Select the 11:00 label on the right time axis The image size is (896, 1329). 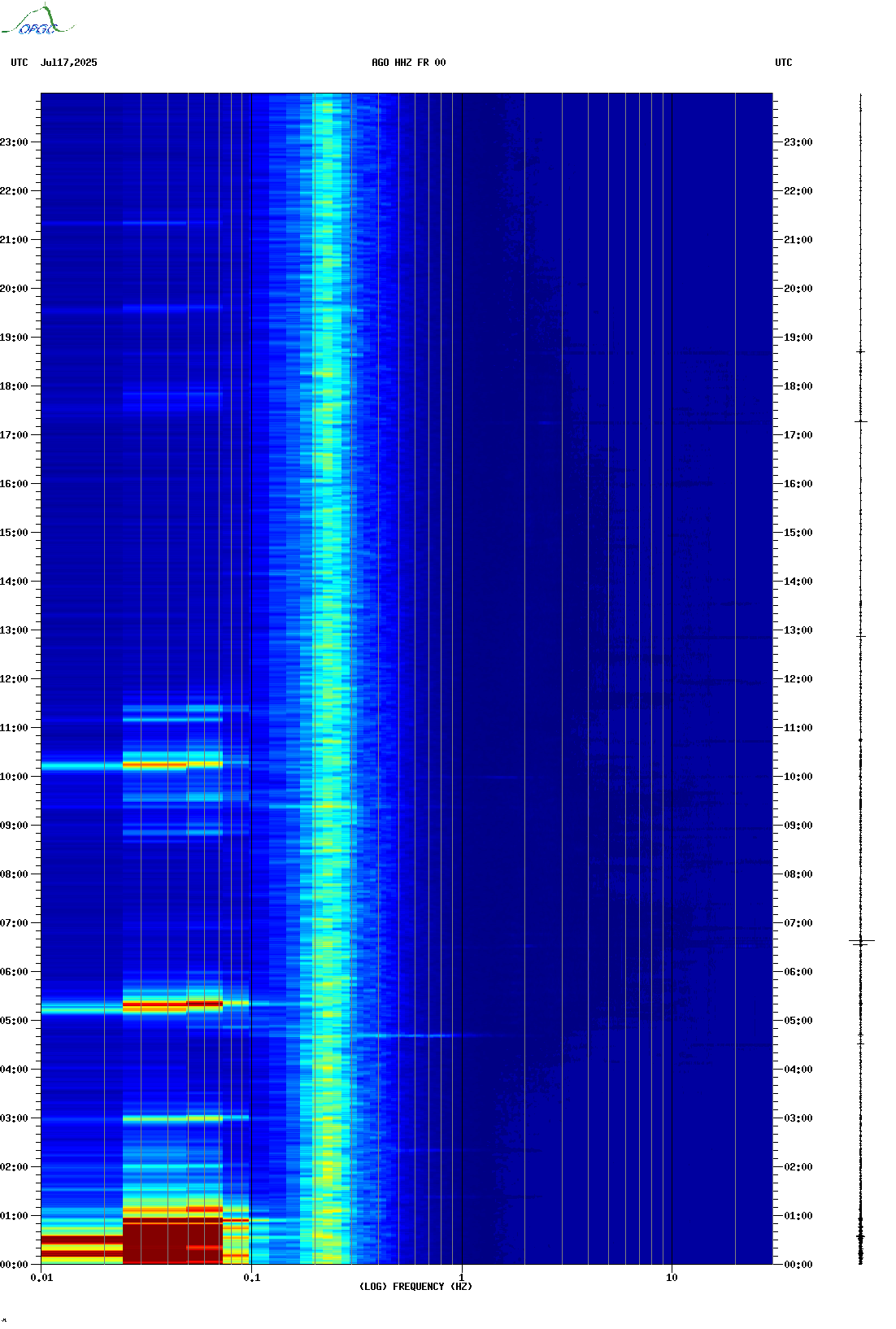click(x=798, y=728)
